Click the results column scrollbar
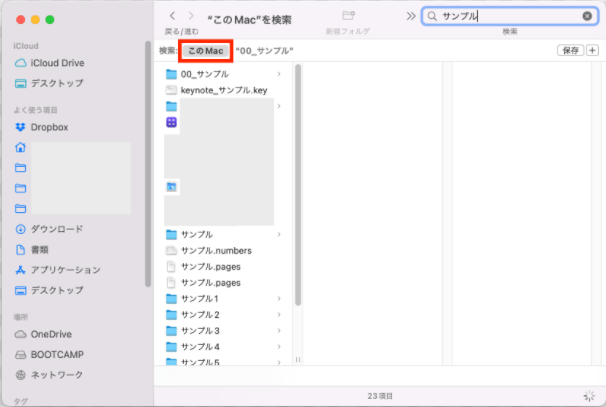Image resolution: width=606 pixels, height=407 pixels. tap(298, 185)
